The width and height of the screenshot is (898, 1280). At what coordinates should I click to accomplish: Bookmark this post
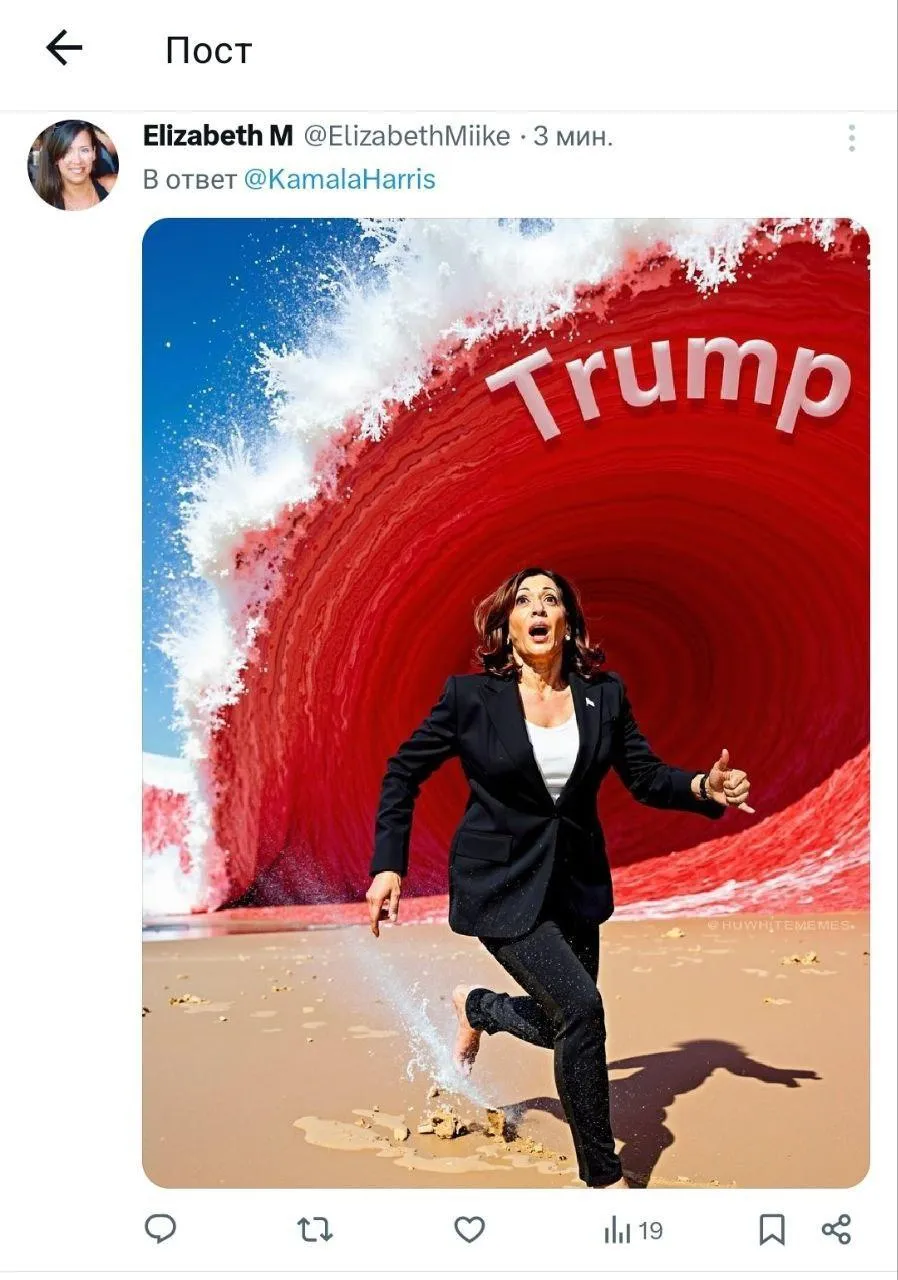[772, 1230]
